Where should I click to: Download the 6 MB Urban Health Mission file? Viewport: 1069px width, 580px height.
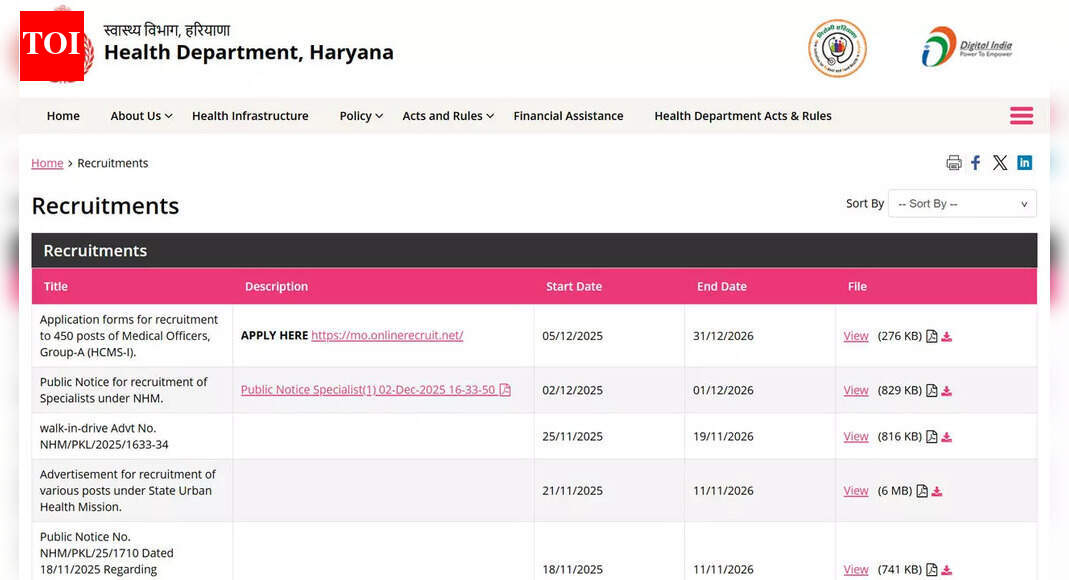click(936, 491)
